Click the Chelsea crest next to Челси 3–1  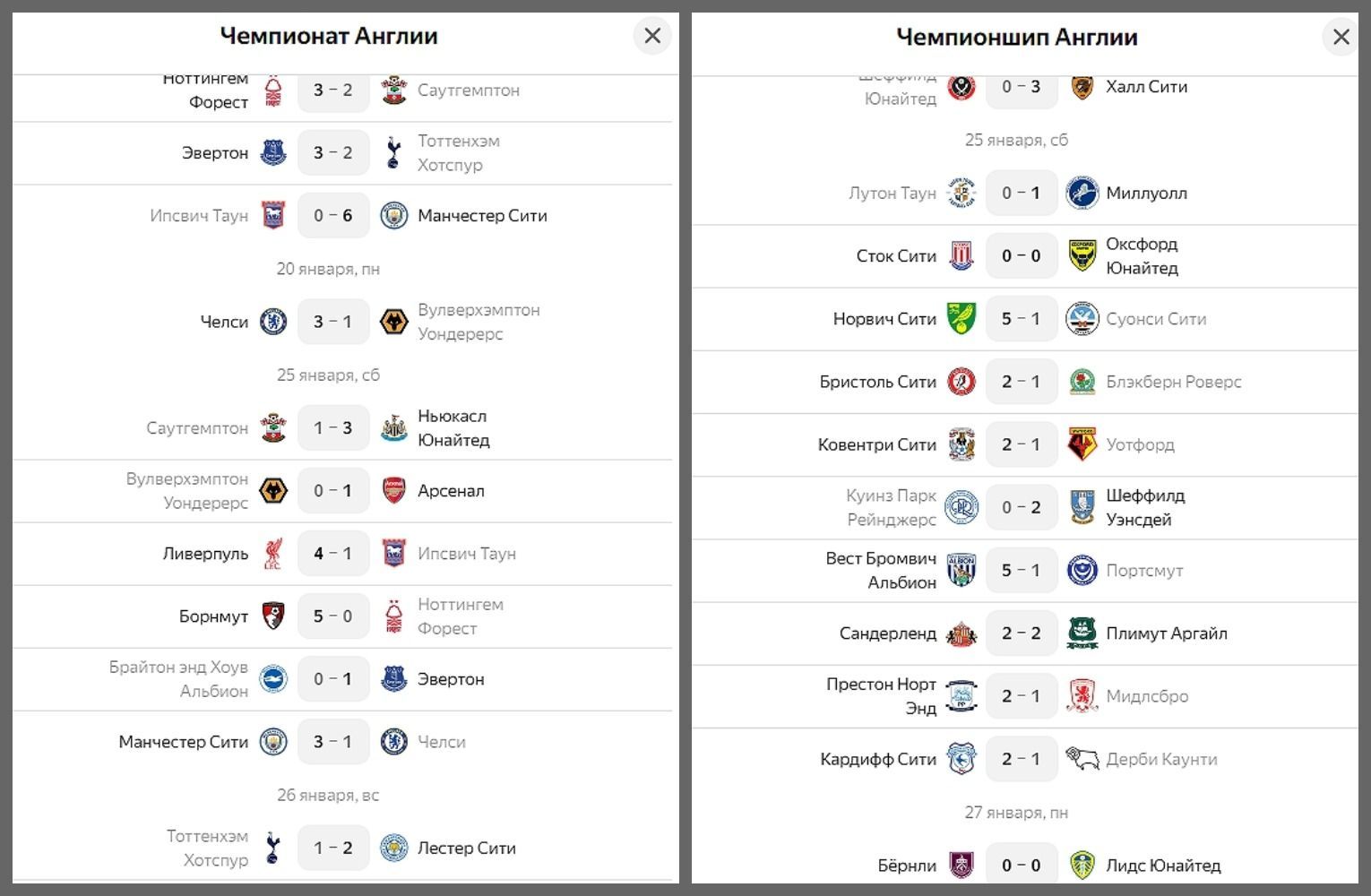(273, 322)
